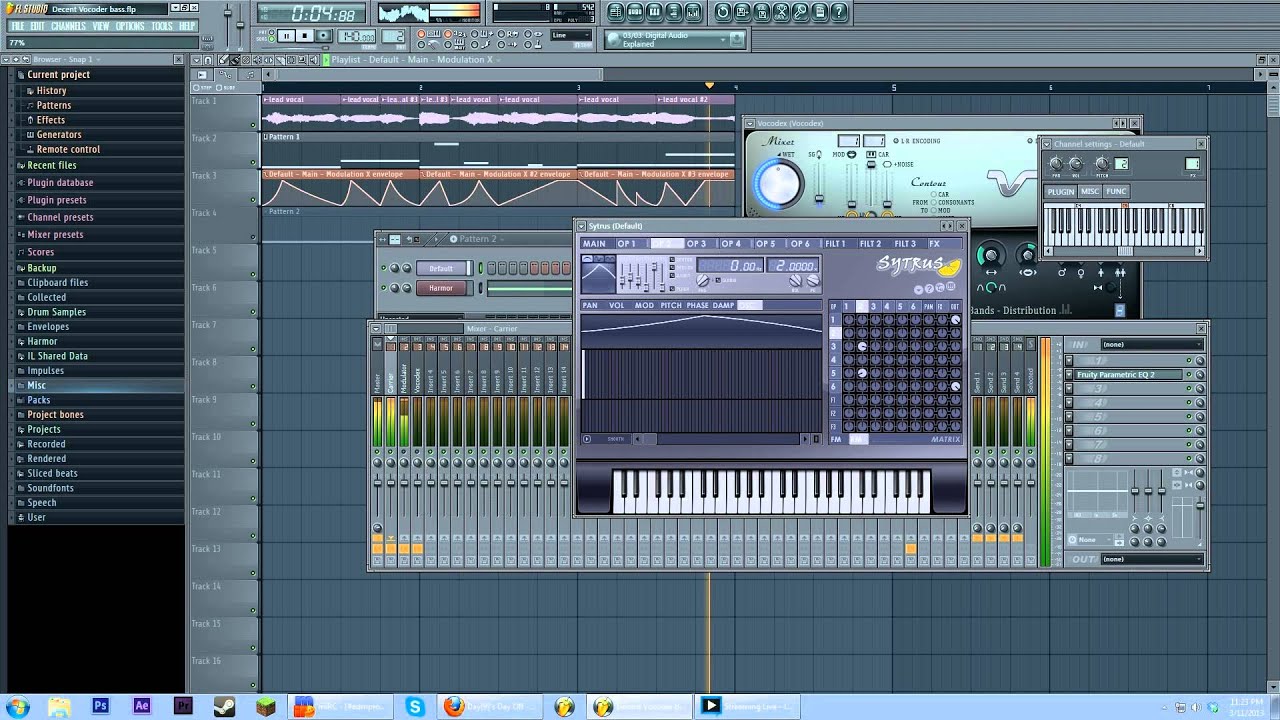
Task: Open the audio editor (scissors) toolbar icon
Action: point(781,12)
